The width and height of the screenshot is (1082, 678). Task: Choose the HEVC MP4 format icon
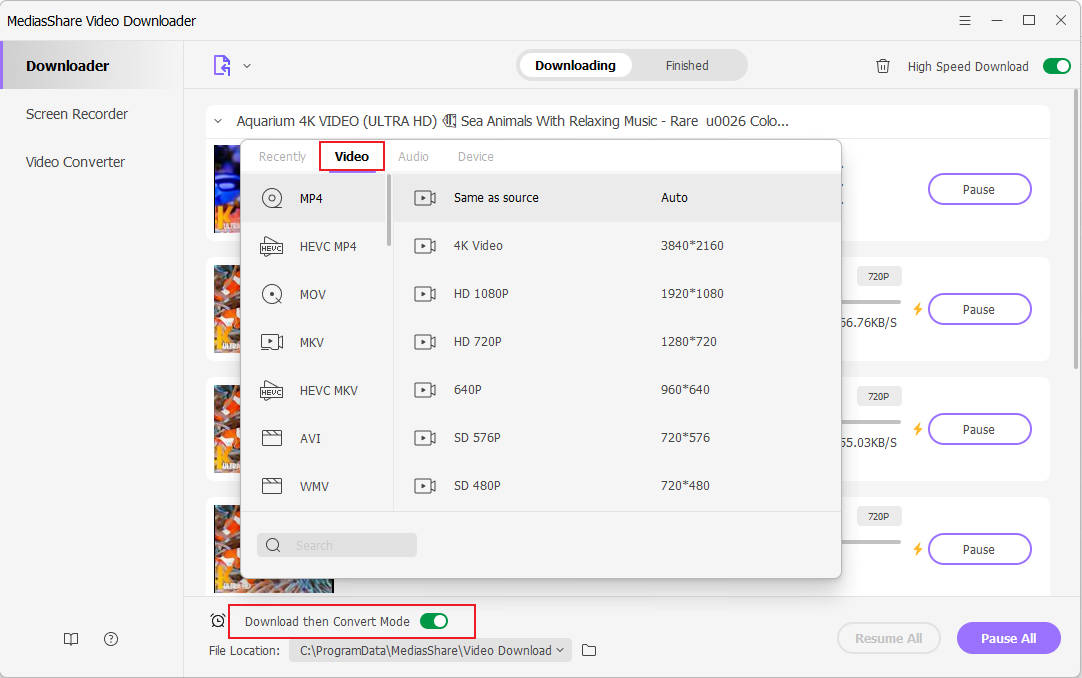coord(272,246)
